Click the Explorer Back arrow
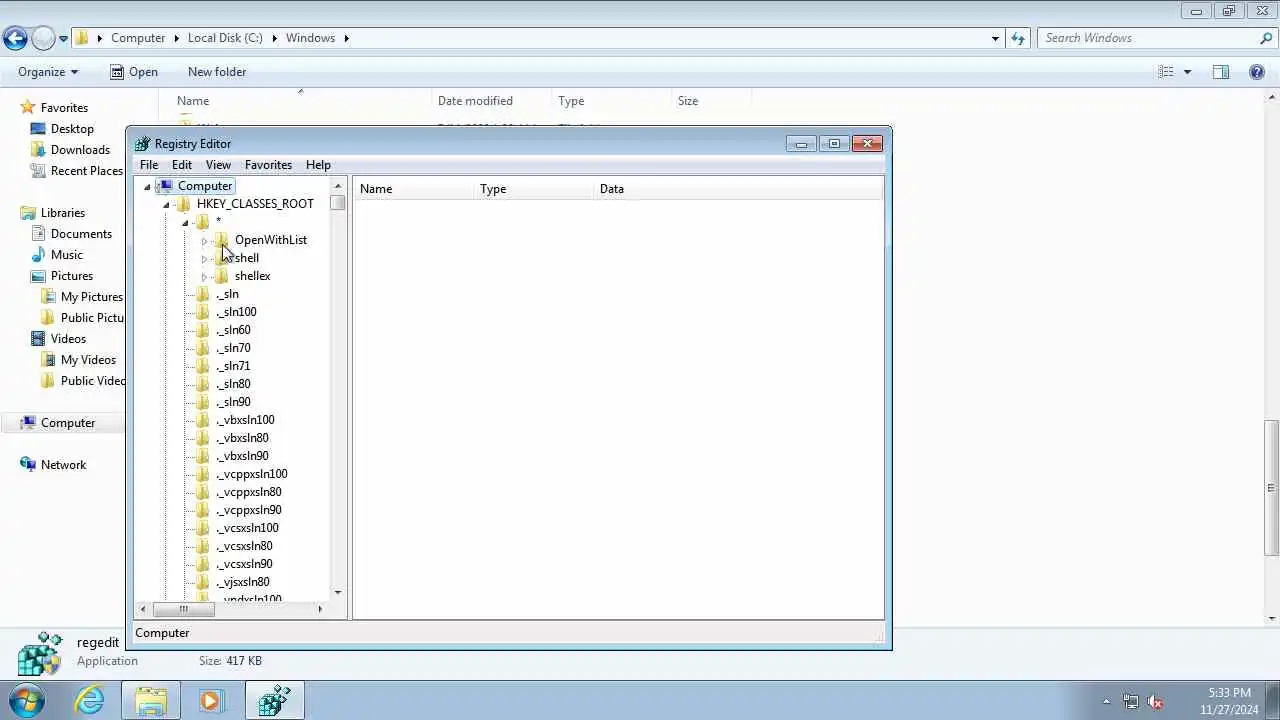The width and height of the screenshot is (1280, 720). point(15,39)
